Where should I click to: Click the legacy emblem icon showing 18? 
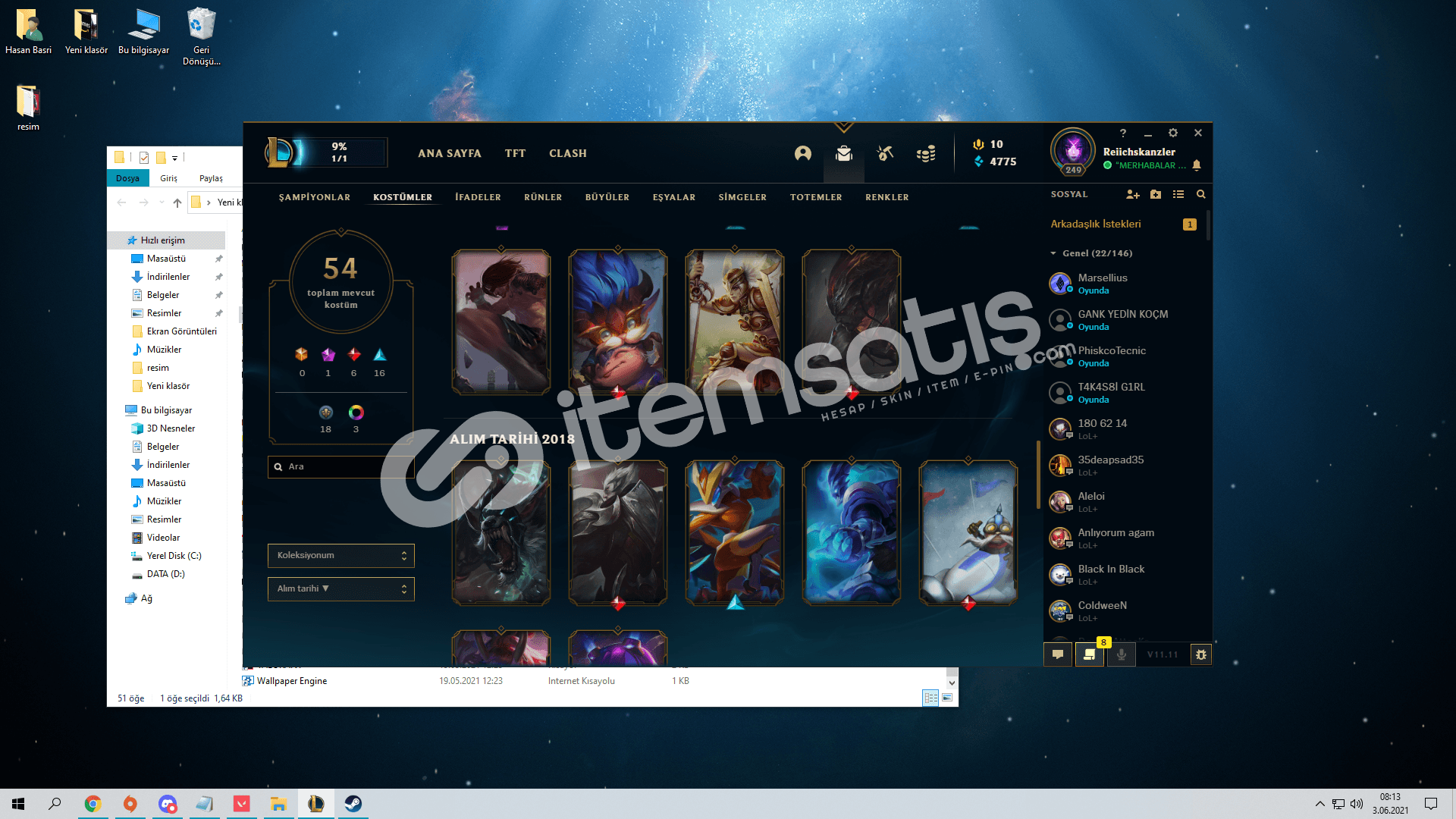pos(326,413)
